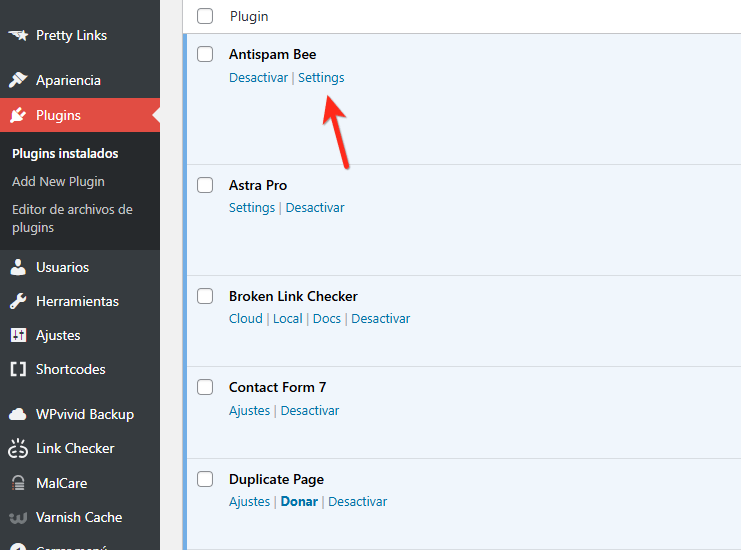Click the Ajustes sliders icon in sidebar

pos(18,335)
